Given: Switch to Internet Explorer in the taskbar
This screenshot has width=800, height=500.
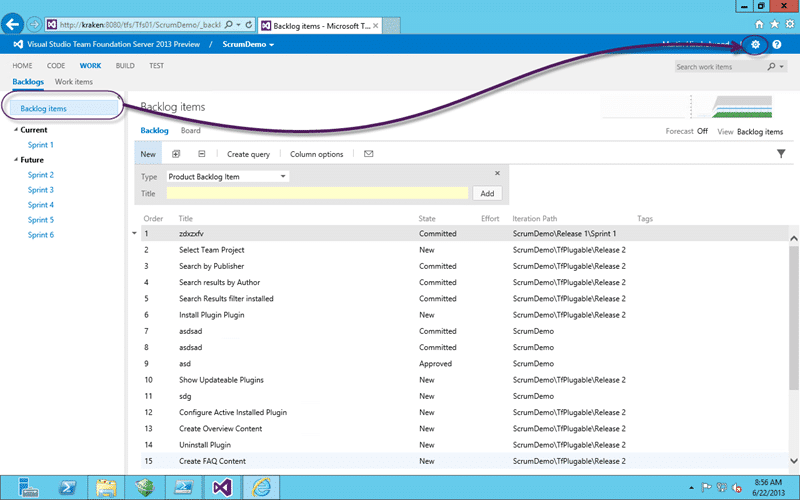Looking at the screenshot, I should click(x=261, y=488).
